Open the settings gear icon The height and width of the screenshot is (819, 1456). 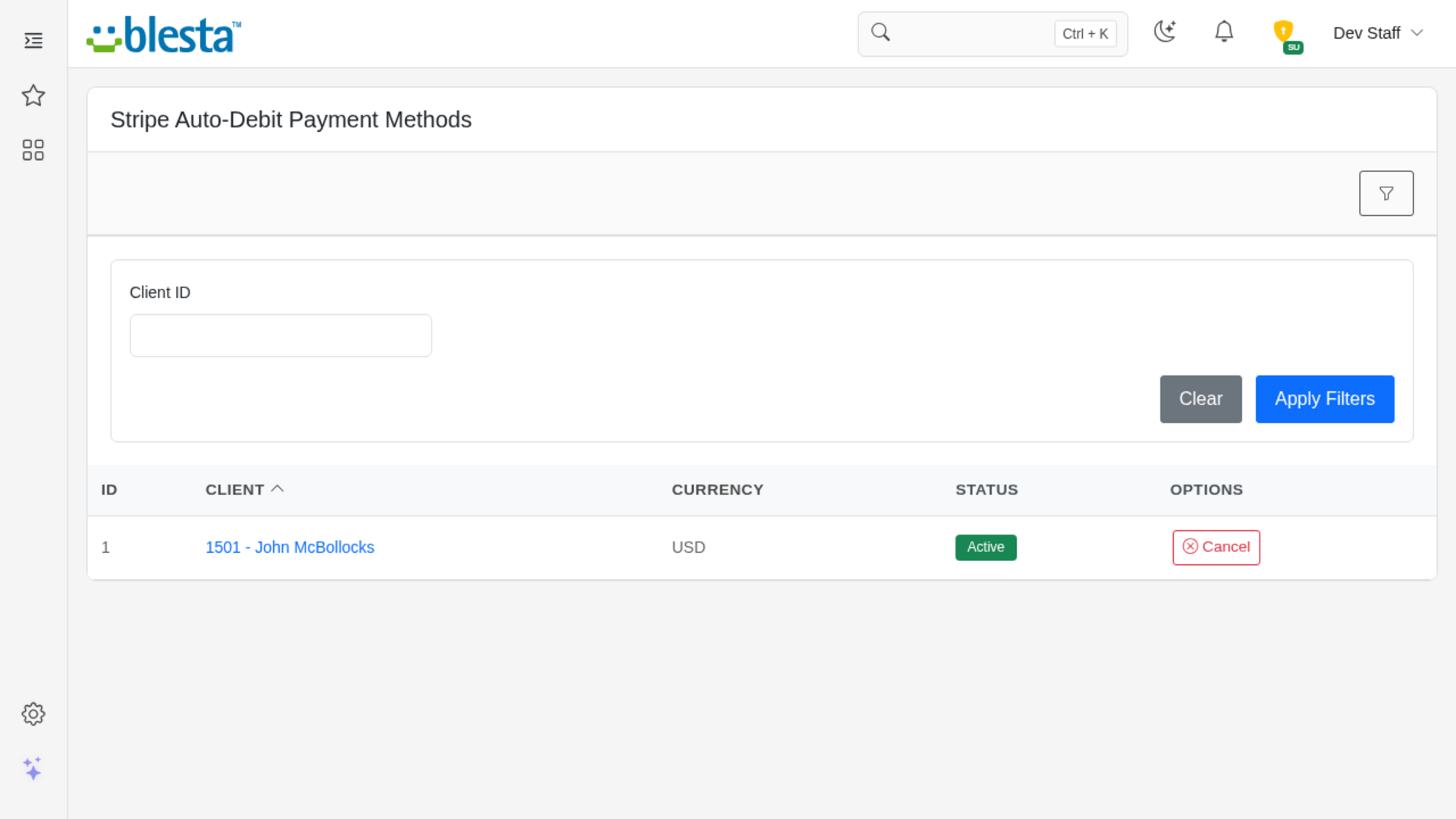tap(33, 714)
